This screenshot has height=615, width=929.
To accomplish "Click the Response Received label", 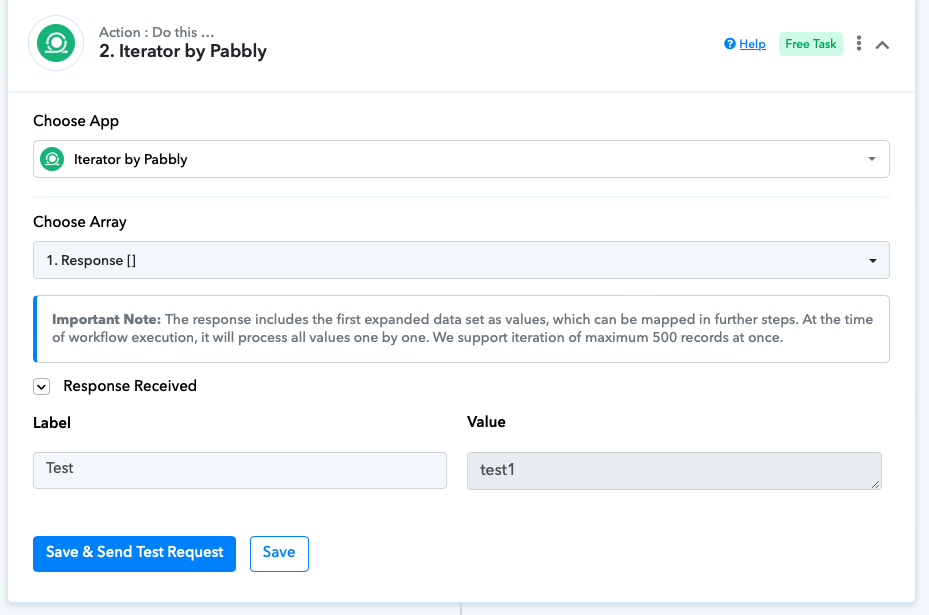I will point(130,386).
